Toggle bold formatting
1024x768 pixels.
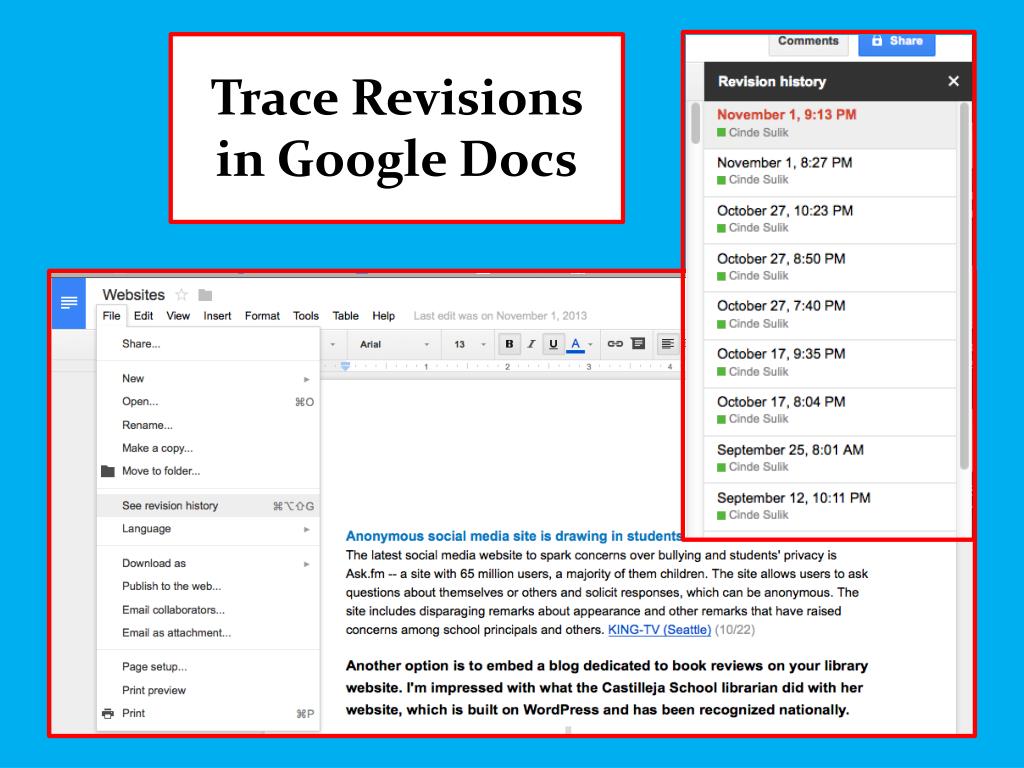[509, 344]
